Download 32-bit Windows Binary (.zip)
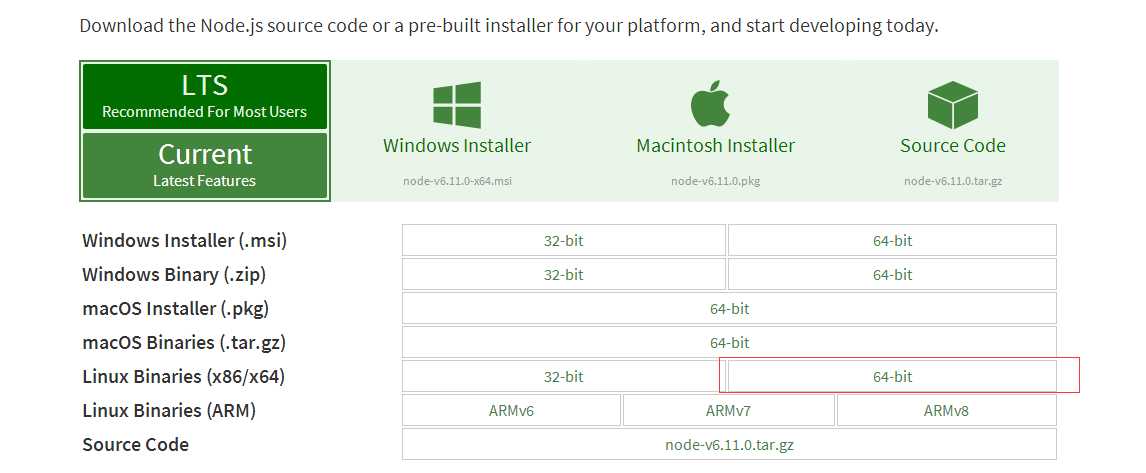 (564, 275)
